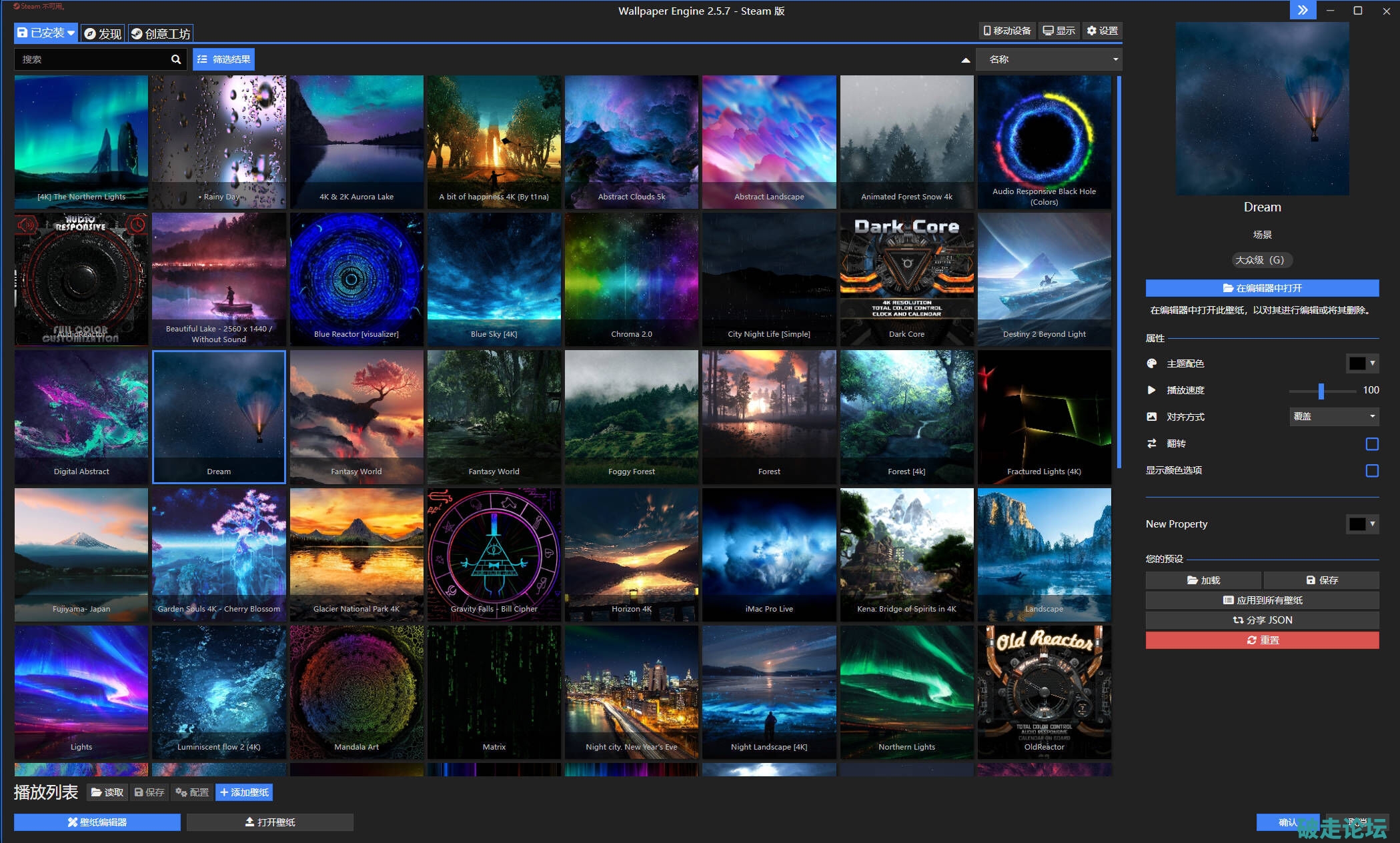
Task: Click the search magnifier icon
Action: [175, 59]
